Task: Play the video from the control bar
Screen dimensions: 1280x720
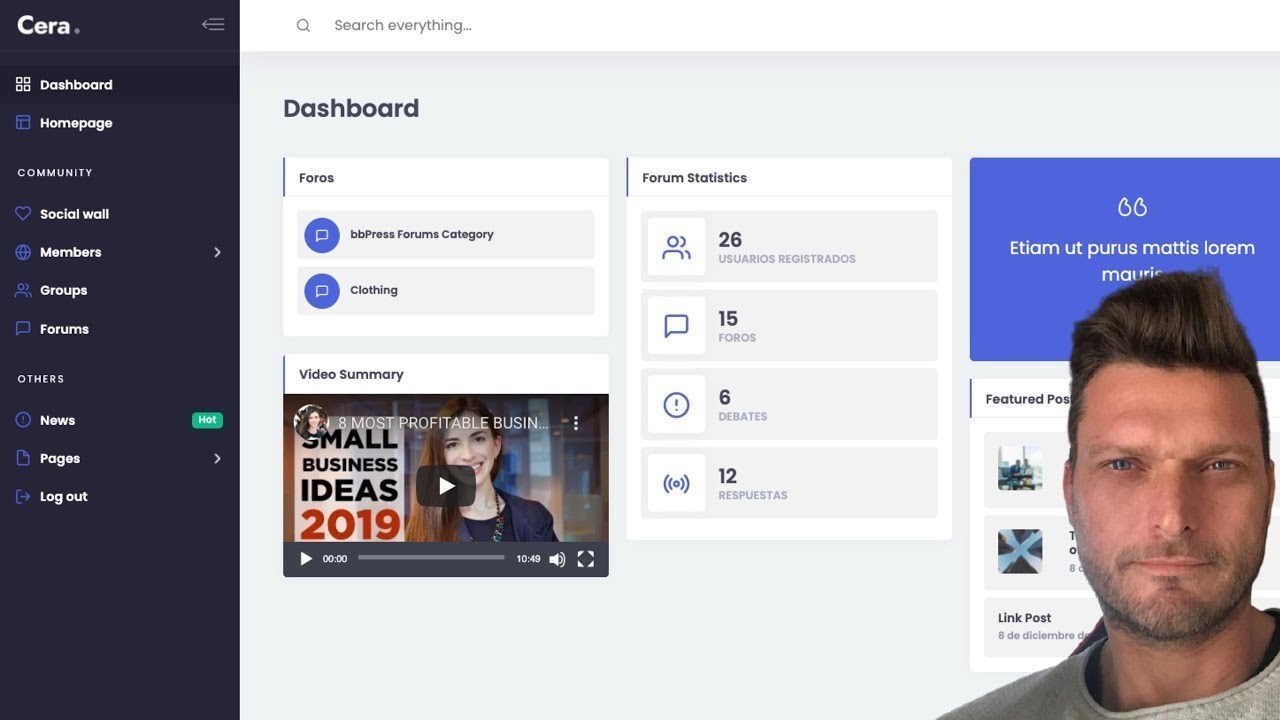Action: [x=306, y=559]
